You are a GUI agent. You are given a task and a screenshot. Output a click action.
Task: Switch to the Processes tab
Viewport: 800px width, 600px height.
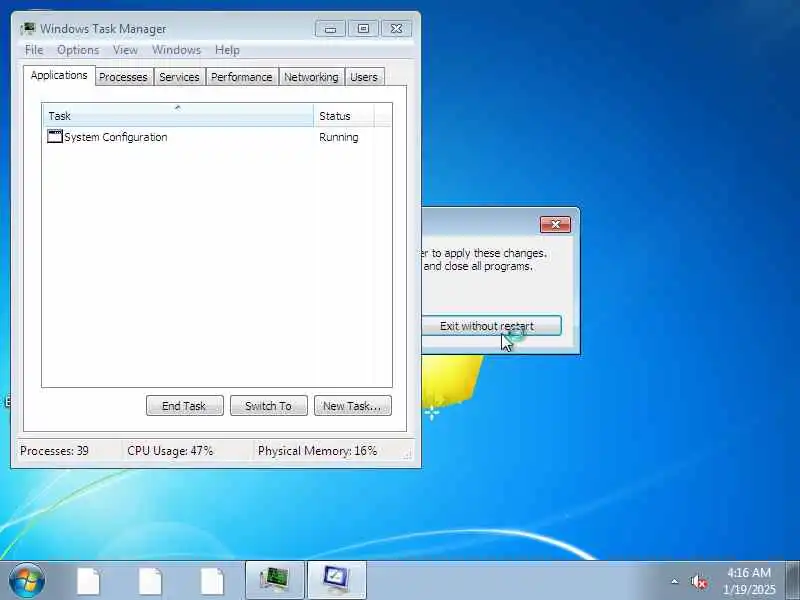click(x=123, y=77)
